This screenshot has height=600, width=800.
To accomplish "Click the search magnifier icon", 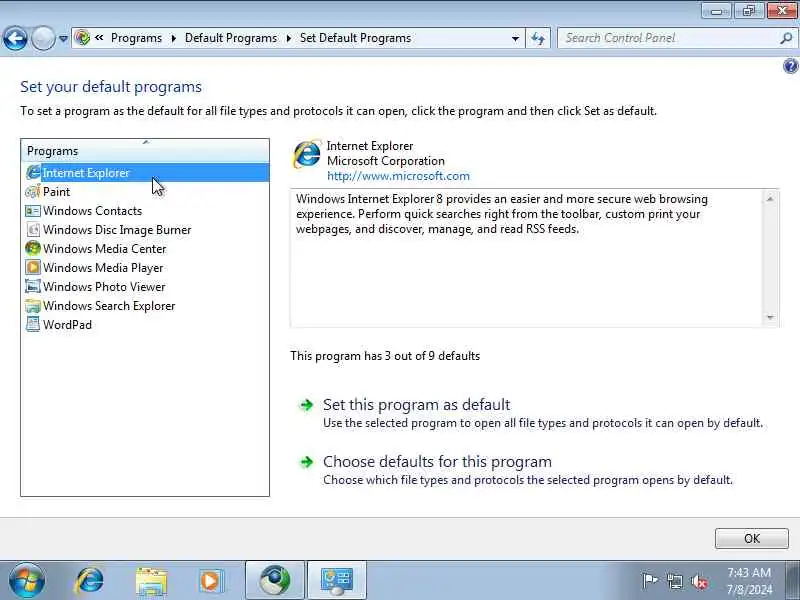I will [x=786, y=38].
